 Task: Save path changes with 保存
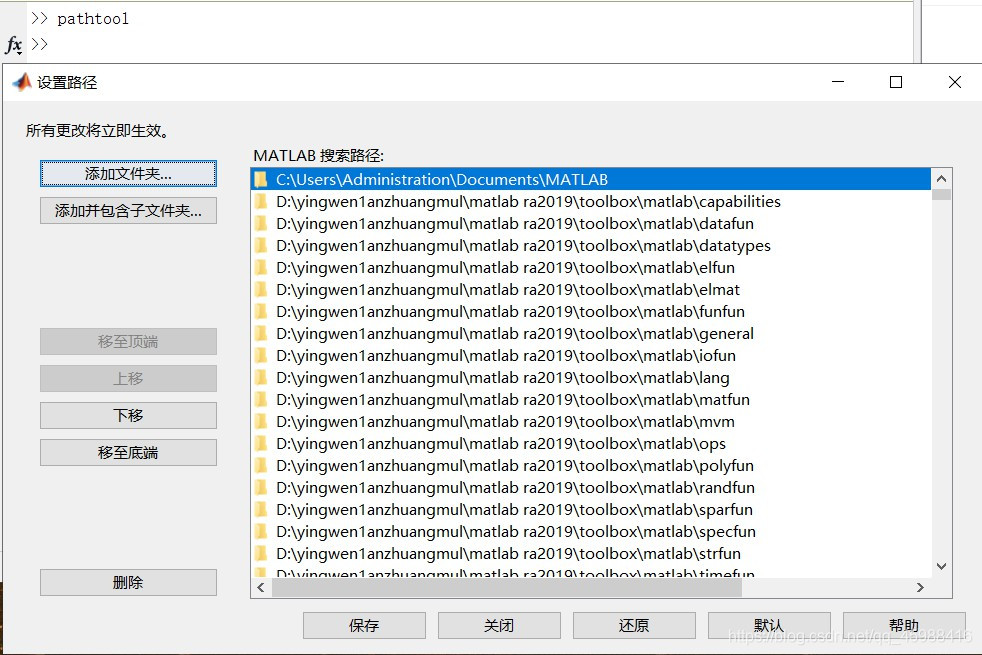[x=364, y=625]
